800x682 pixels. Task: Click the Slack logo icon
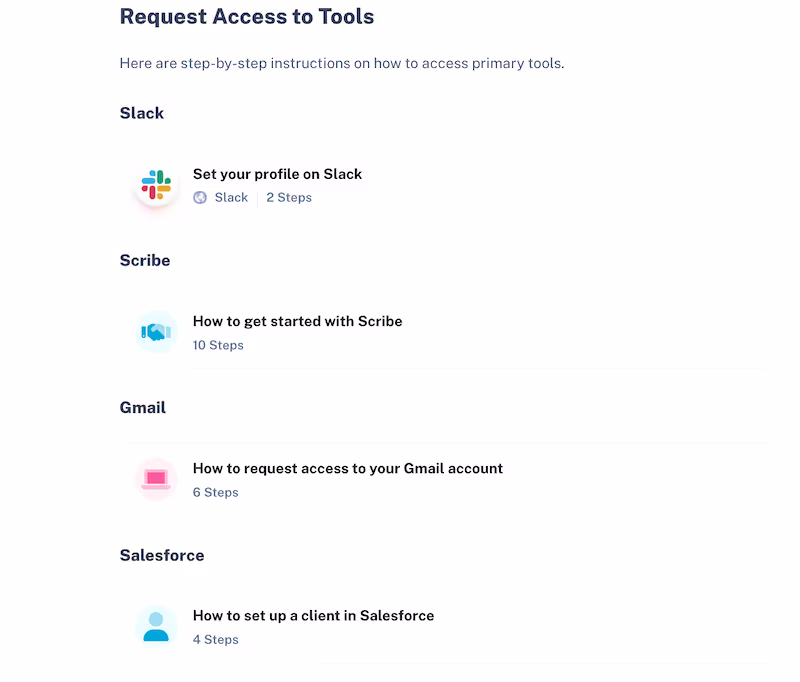pos(156,185)
